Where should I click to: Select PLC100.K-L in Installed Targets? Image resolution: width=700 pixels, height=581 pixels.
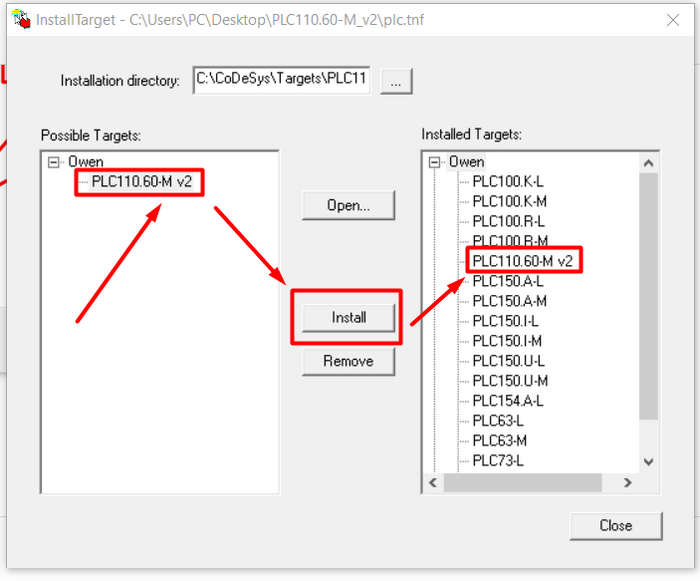click(508, 182)
